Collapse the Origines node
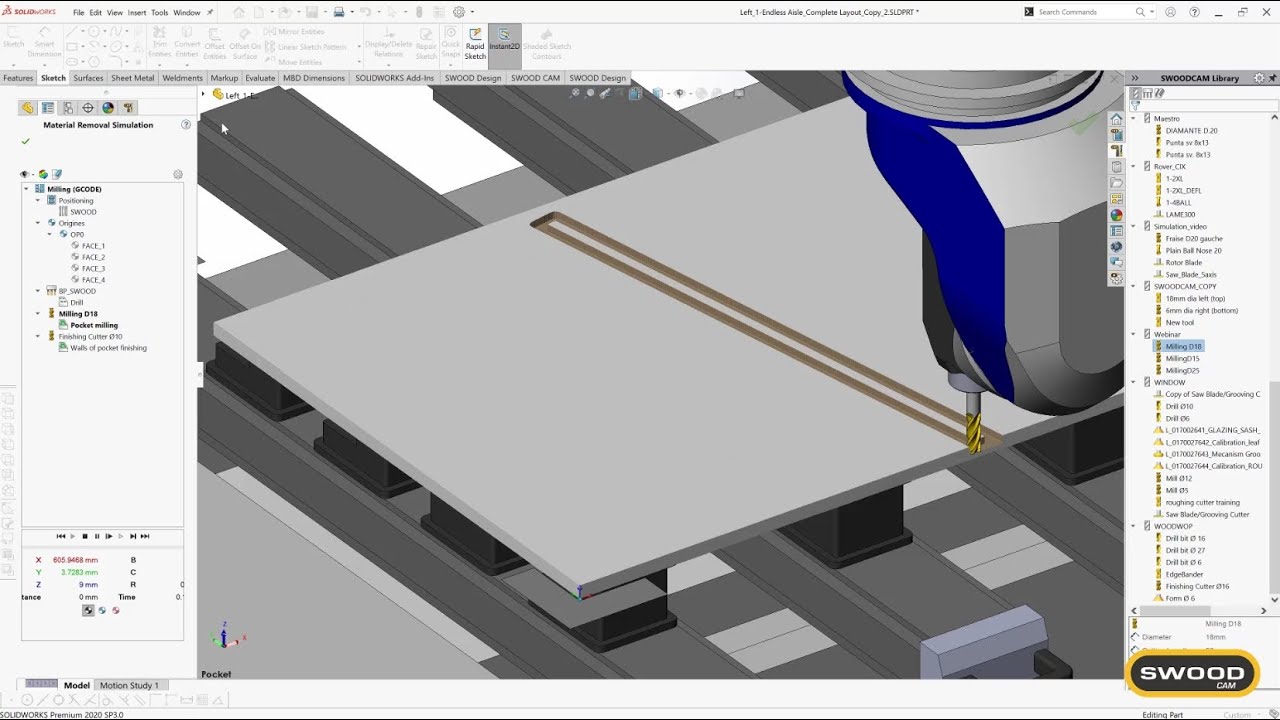1280x720 pixels. [x=38, y=223]
